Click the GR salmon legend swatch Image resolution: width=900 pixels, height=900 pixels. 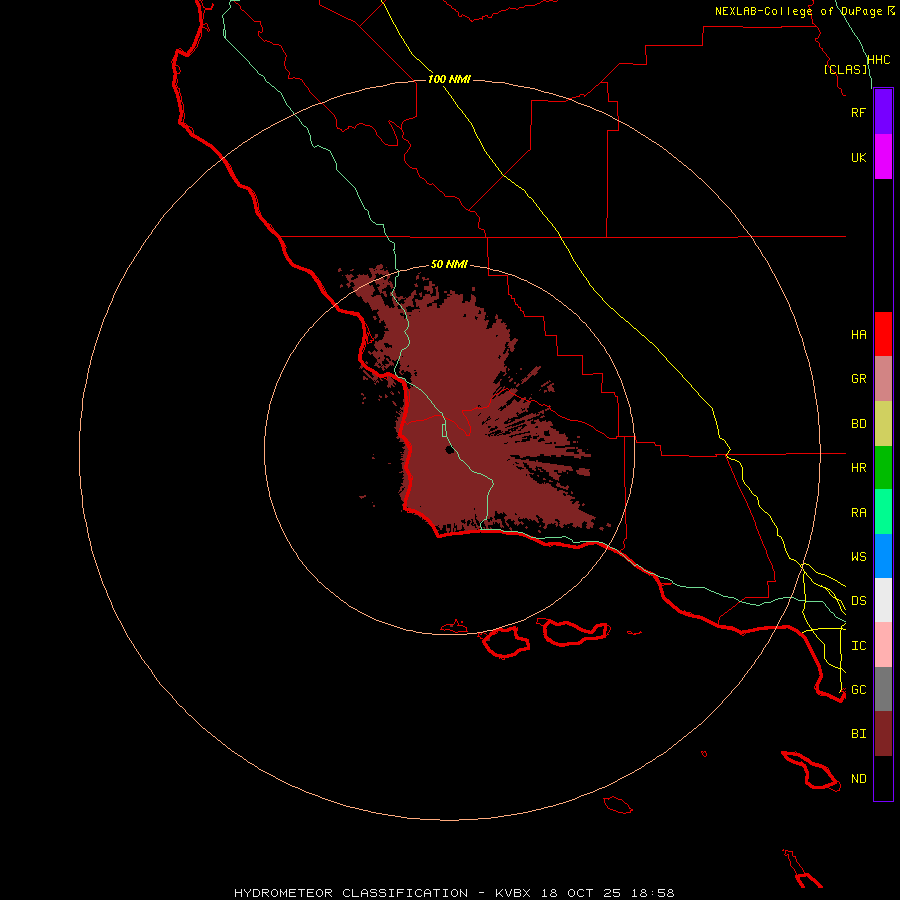tap(883, 379)
